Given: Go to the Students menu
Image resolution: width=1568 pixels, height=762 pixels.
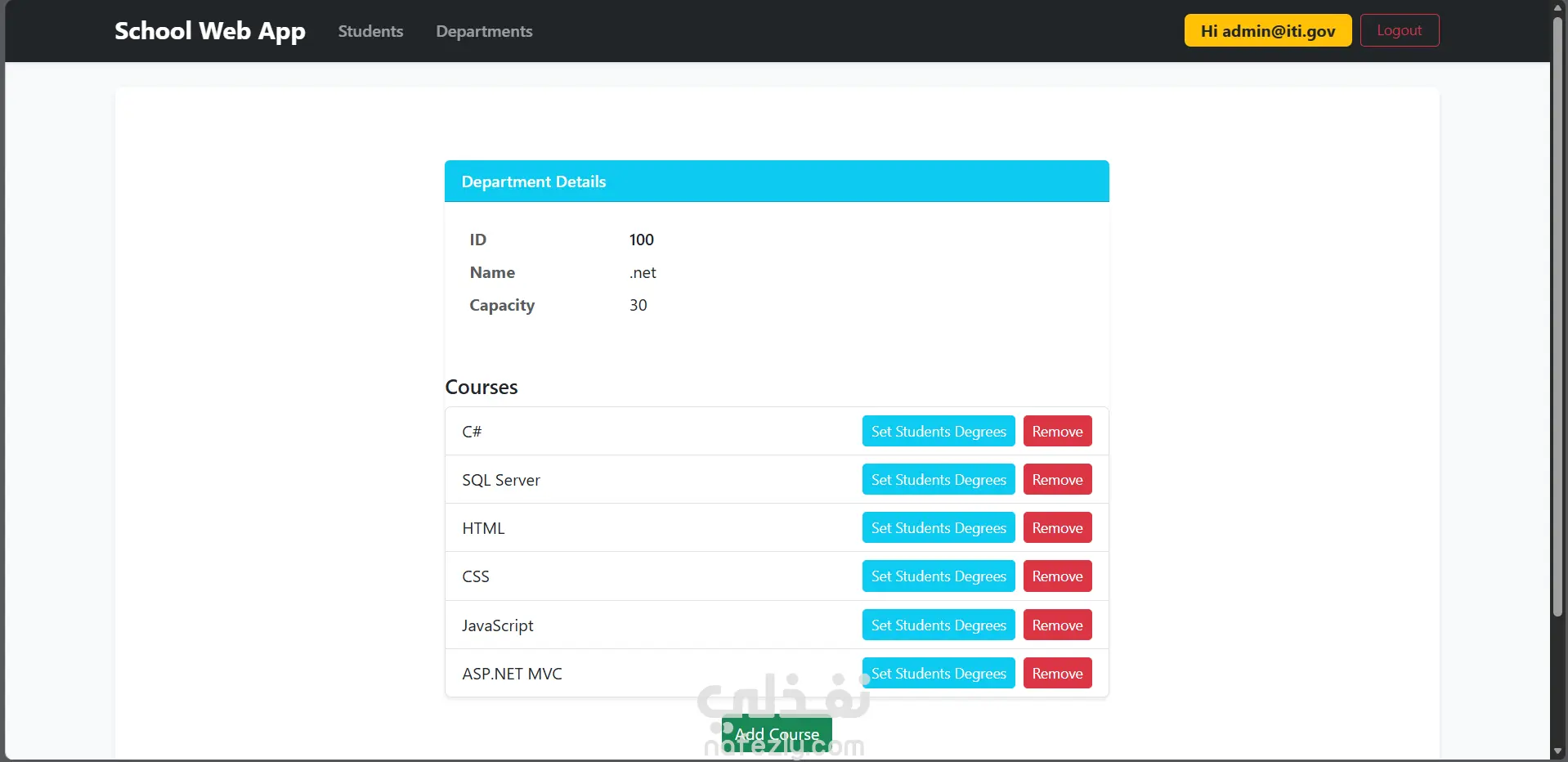Looking at the screenshot, I should click(x=370, y=31).
